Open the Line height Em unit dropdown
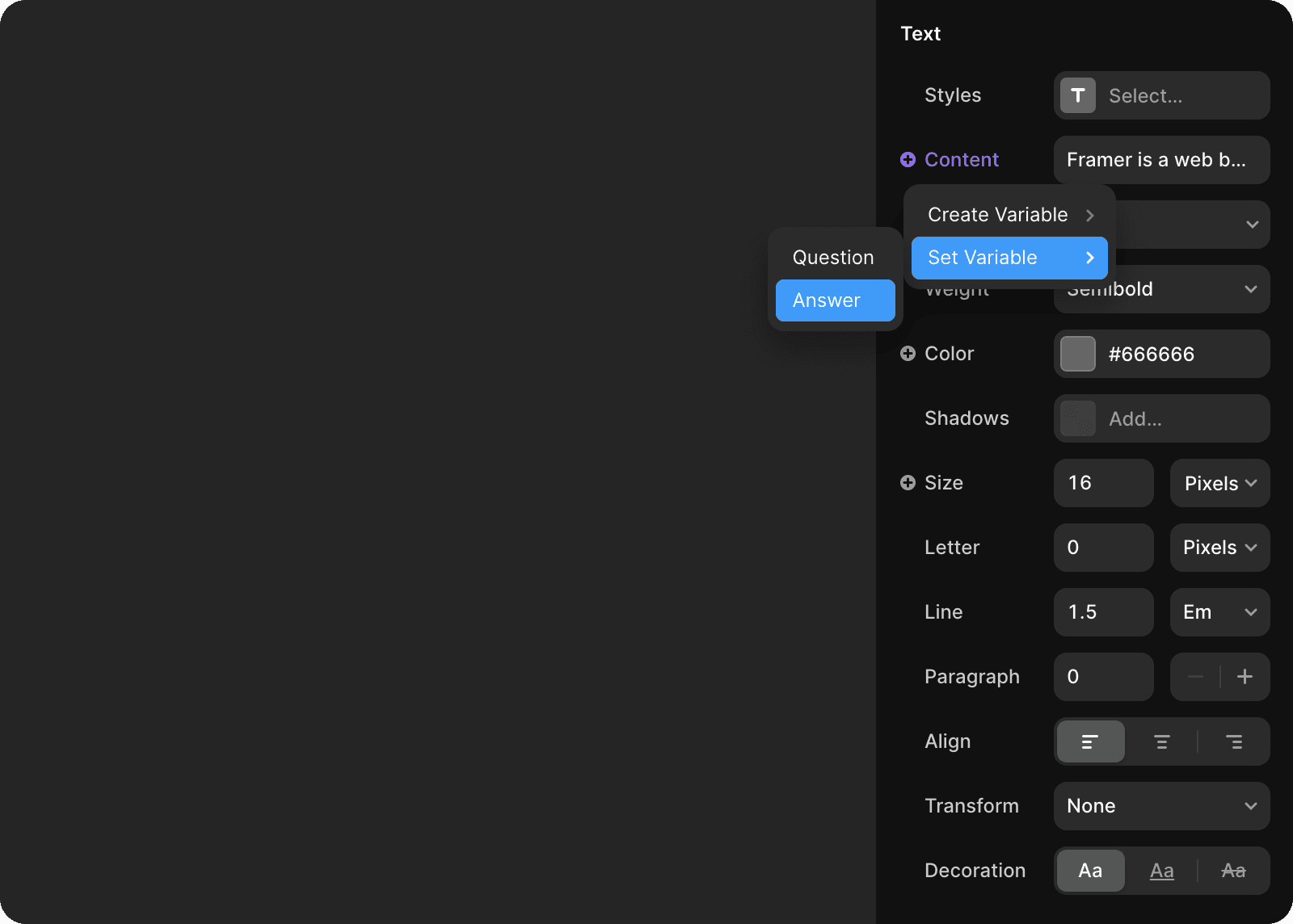The height and width of the screenshot is (924, 1293). click(x=1219, y=612)
